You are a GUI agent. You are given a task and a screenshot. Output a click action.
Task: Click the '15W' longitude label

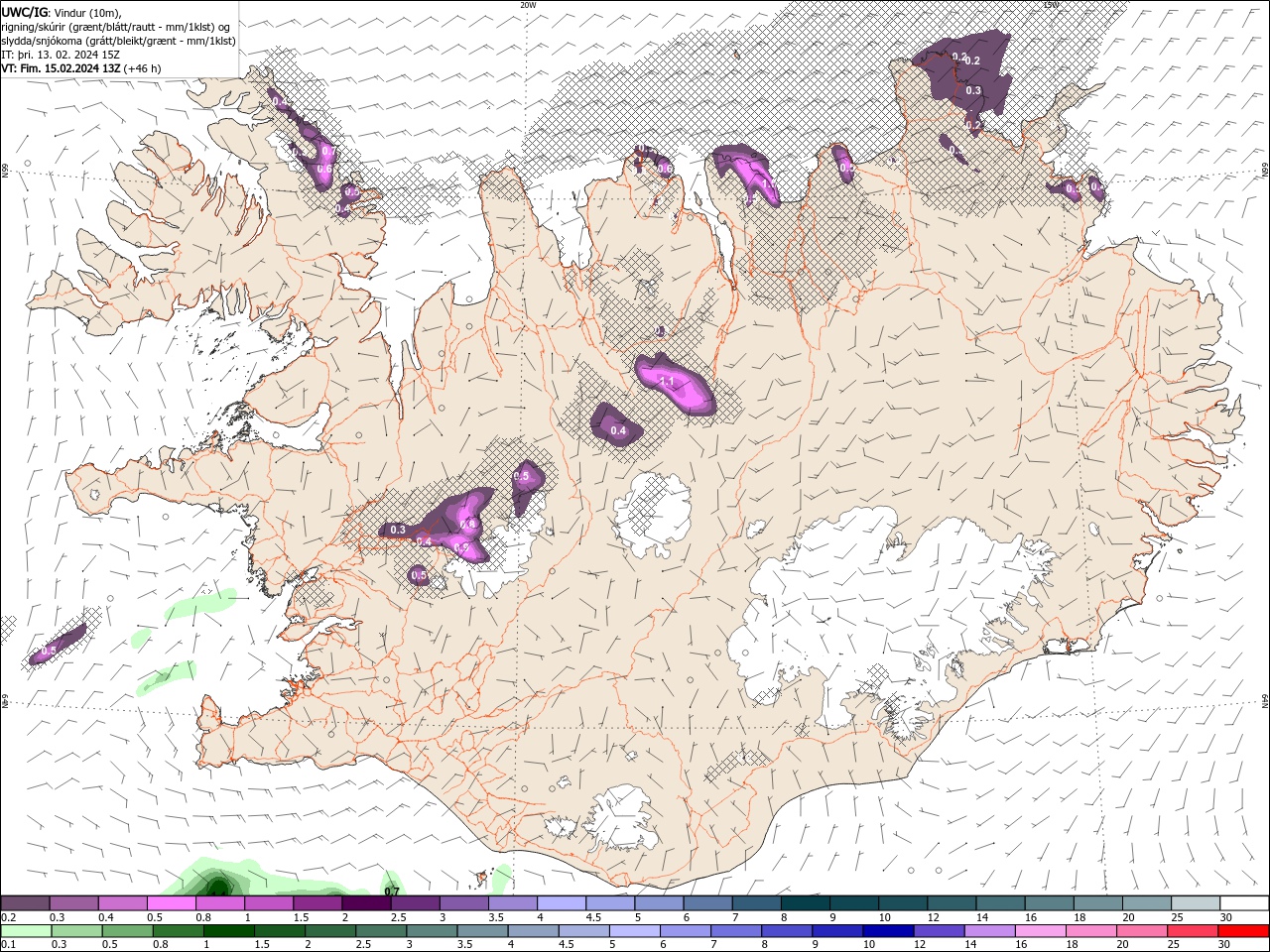(1051, 5)
